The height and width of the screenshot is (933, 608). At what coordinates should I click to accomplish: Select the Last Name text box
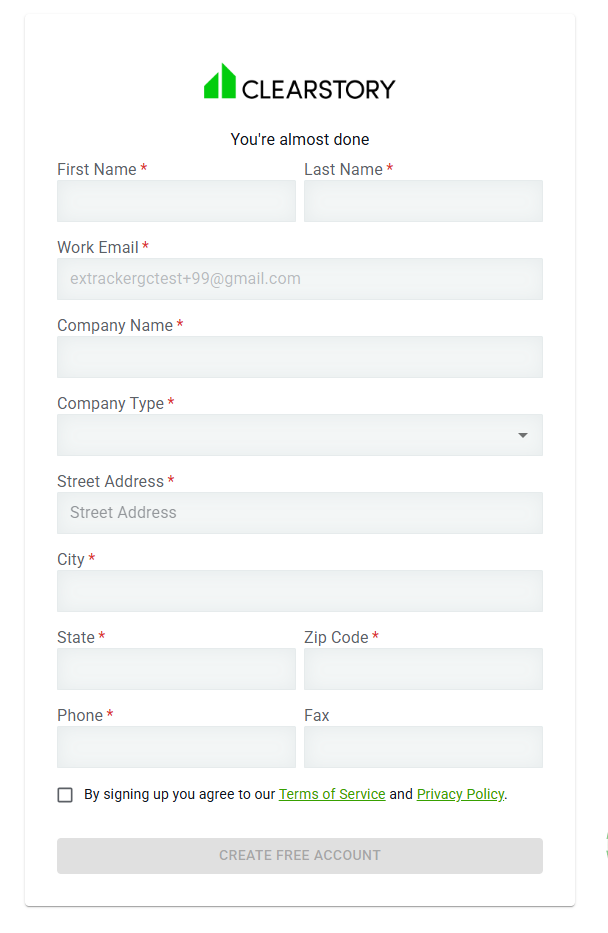(423, 201)
